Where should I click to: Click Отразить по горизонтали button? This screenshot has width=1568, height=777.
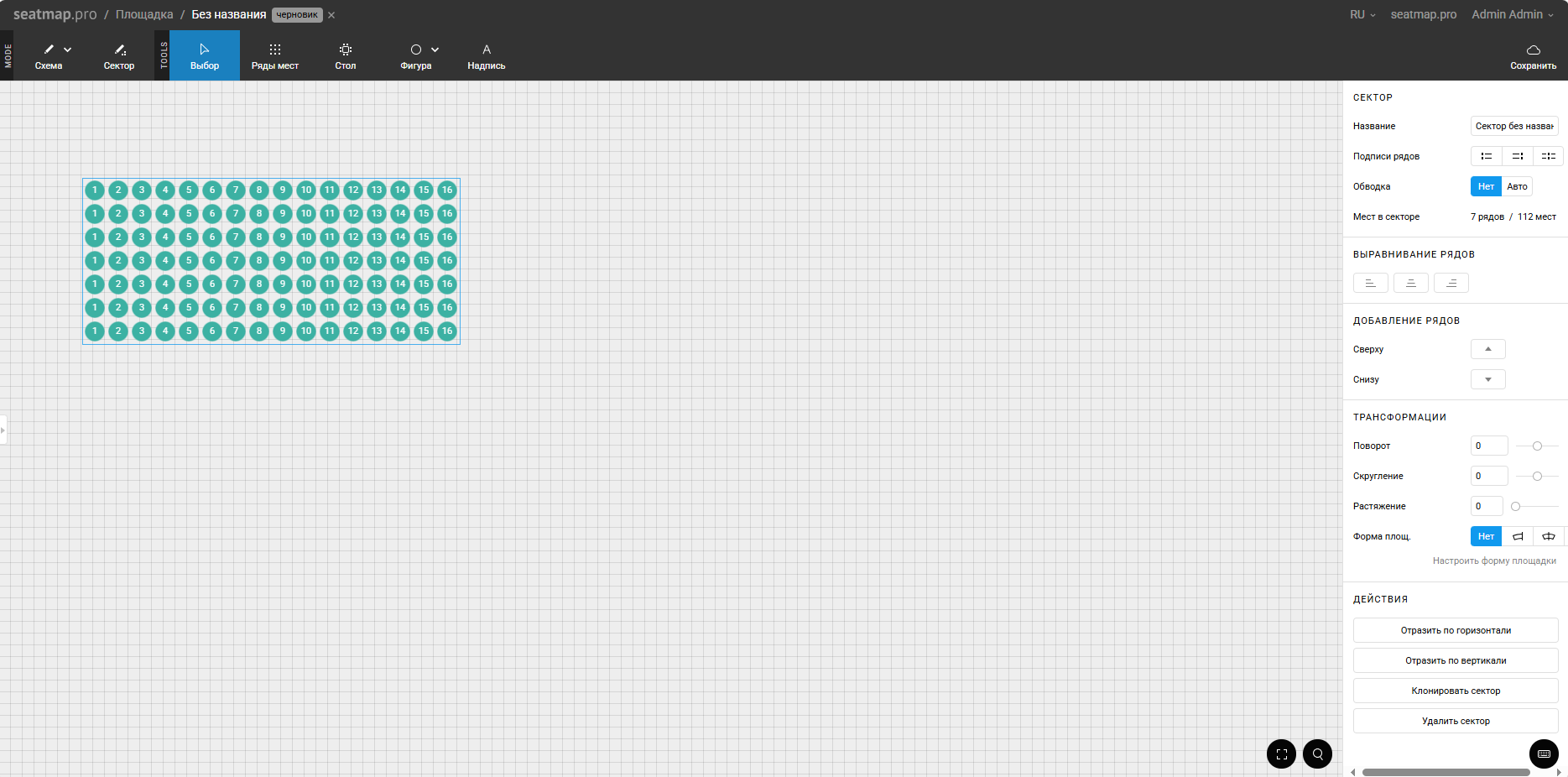click(x=1456, y=630)
